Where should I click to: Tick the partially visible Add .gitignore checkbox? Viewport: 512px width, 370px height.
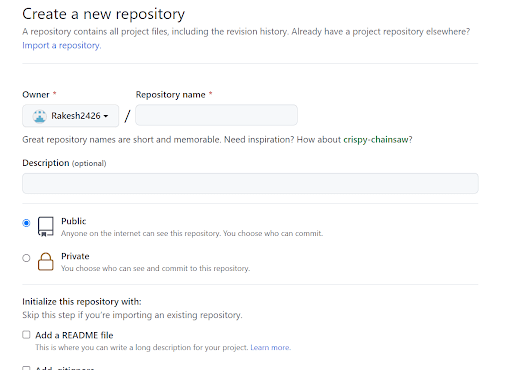26,368
